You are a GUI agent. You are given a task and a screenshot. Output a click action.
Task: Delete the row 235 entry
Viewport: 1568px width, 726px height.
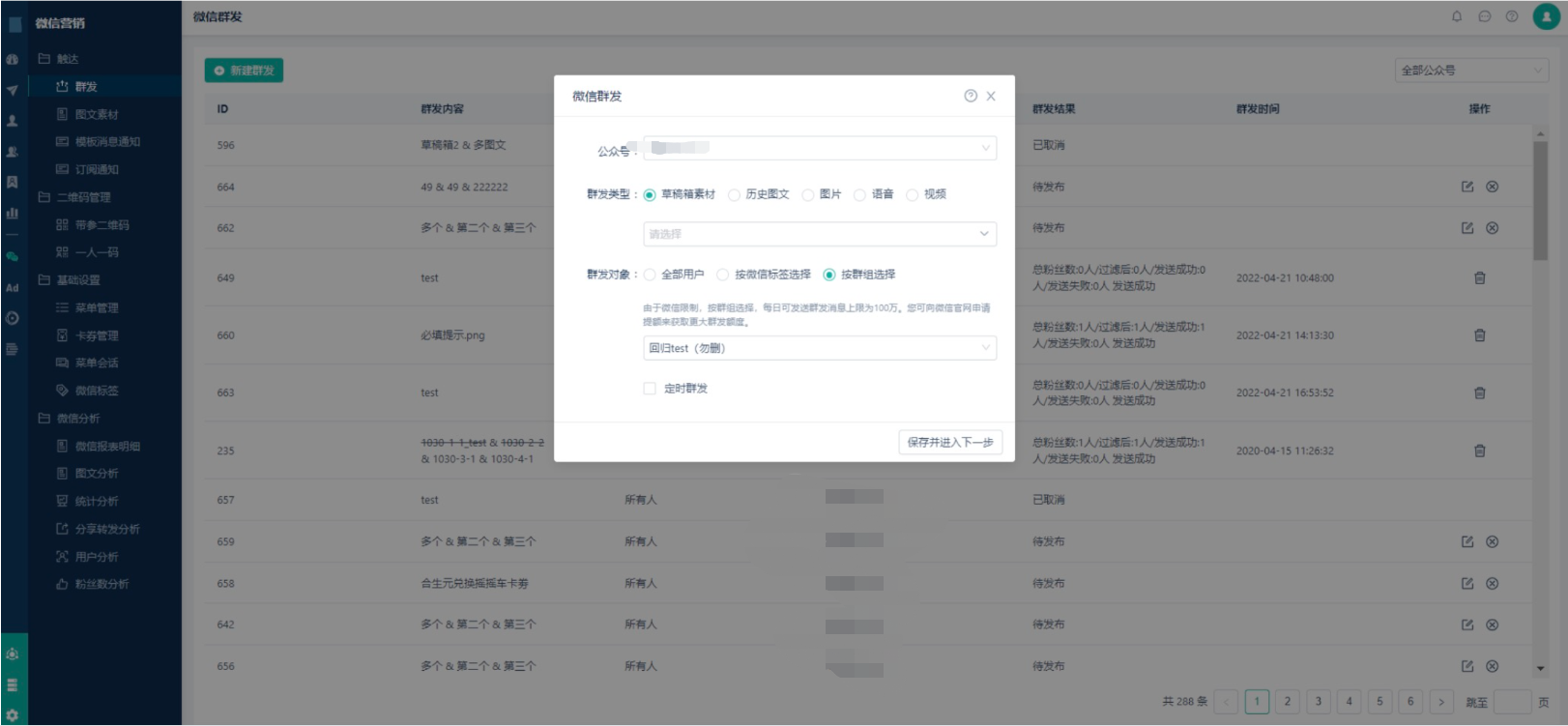click(x=1480, y=450)
